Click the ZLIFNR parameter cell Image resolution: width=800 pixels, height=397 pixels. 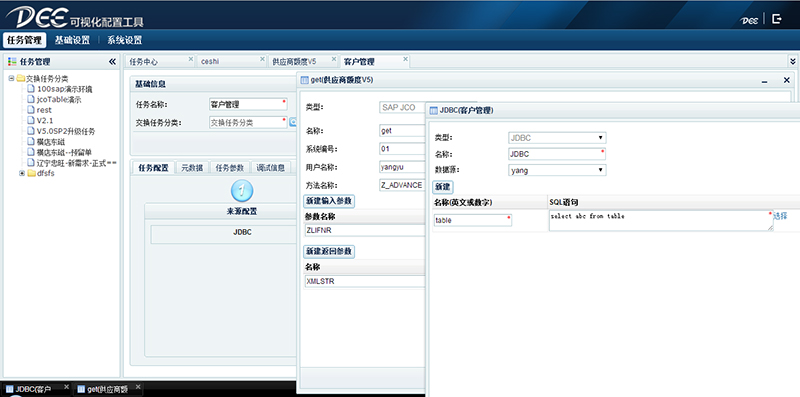[x=364, y=231]
